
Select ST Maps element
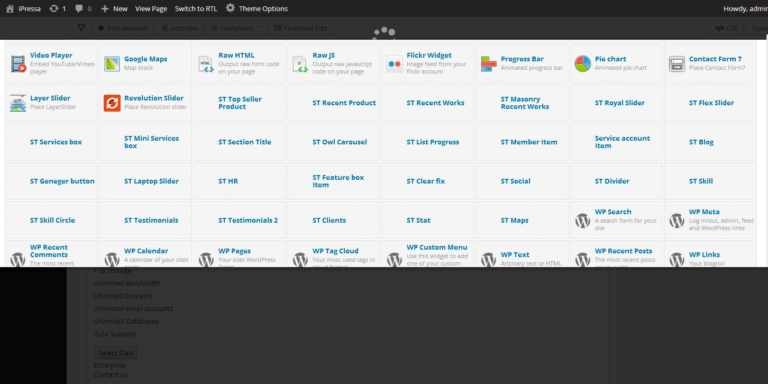coord(522,220)
